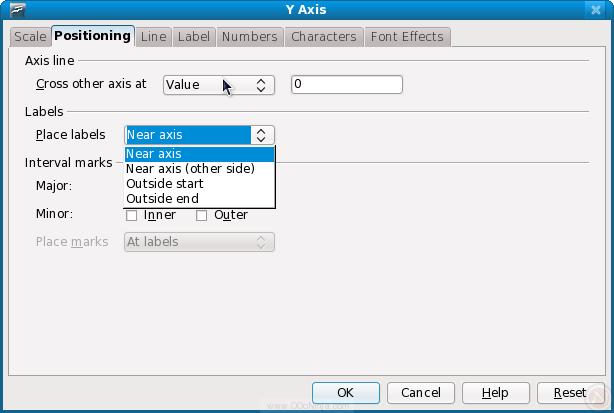Screen dimensions: 614x413
Task: Select Near axis (other side) option
Action: [x=198, y=169]
